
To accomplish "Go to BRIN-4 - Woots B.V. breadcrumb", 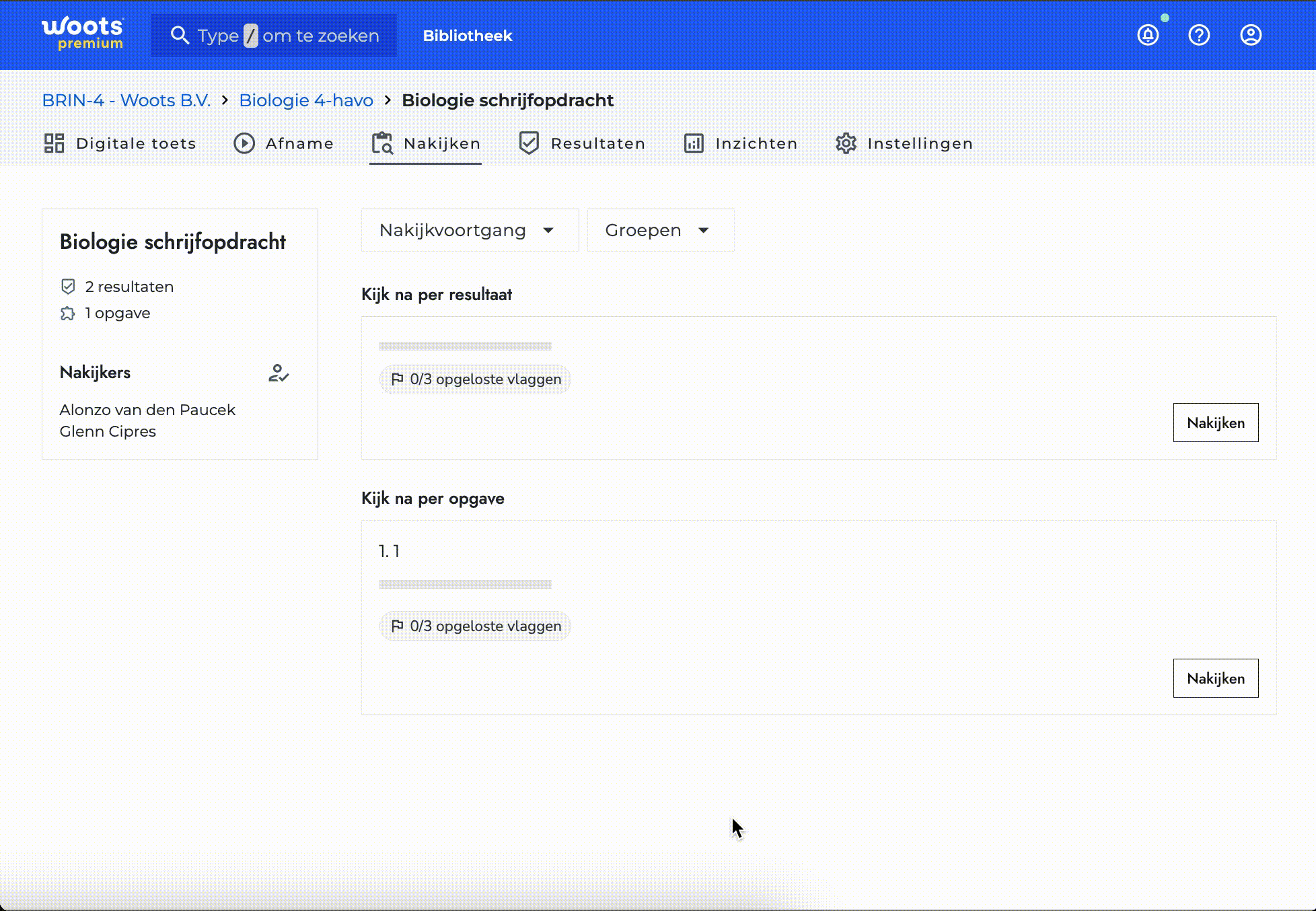I will point(126,100).
